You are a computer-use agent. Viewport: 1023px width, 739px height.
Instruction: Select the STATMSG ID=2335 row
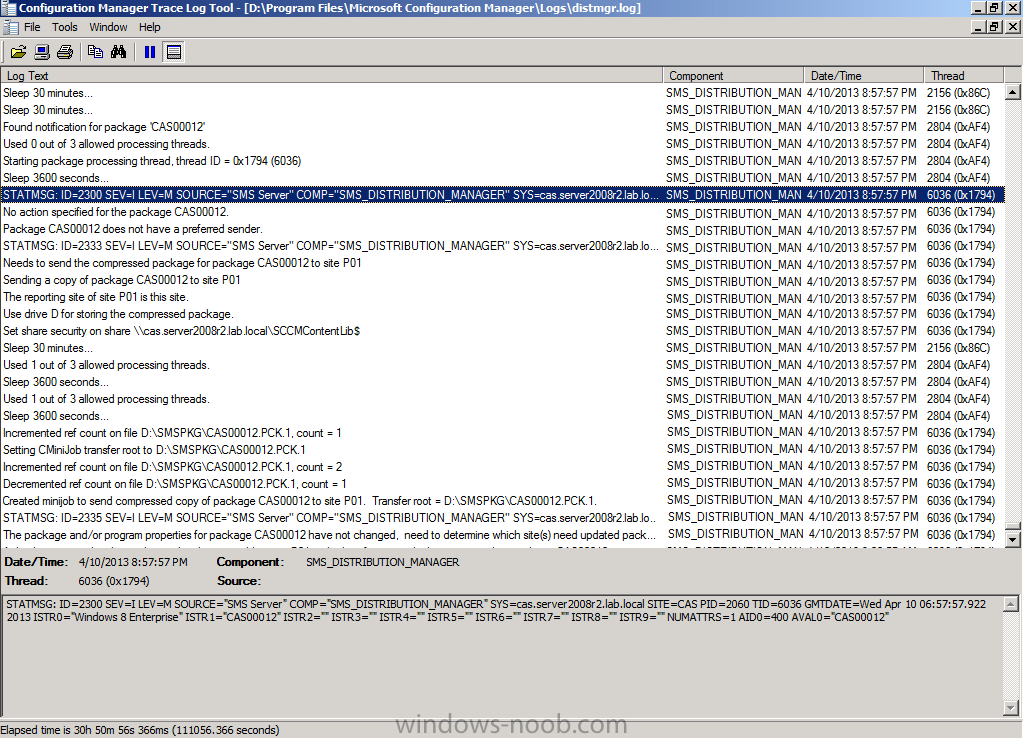click(x=502, y=517)
